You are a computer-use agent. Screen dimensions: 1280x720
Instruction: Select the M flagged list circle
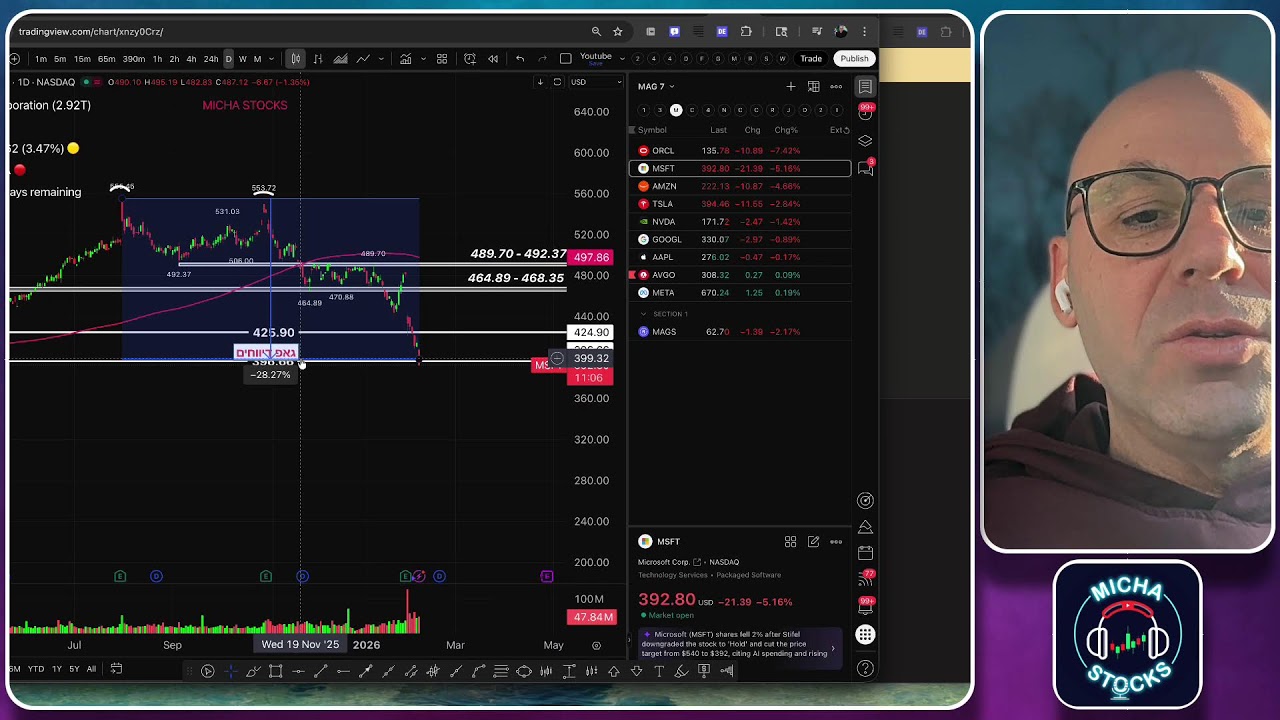click(676, 110)
